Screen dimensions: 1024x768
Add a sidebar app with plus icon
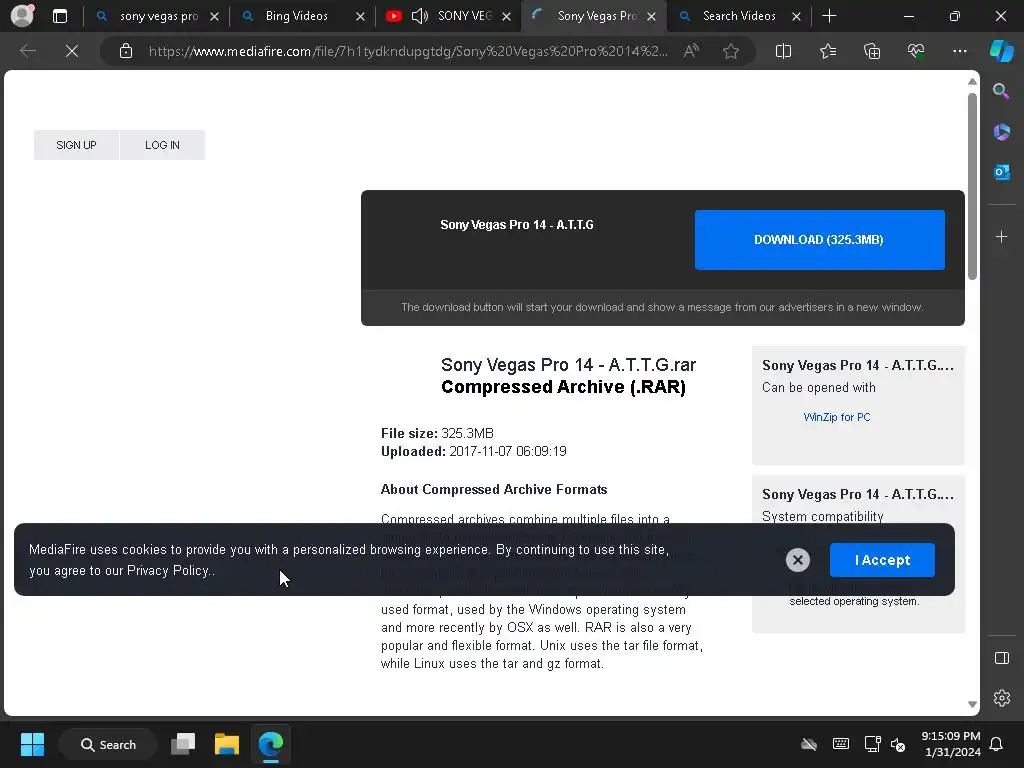[1001, 236]
